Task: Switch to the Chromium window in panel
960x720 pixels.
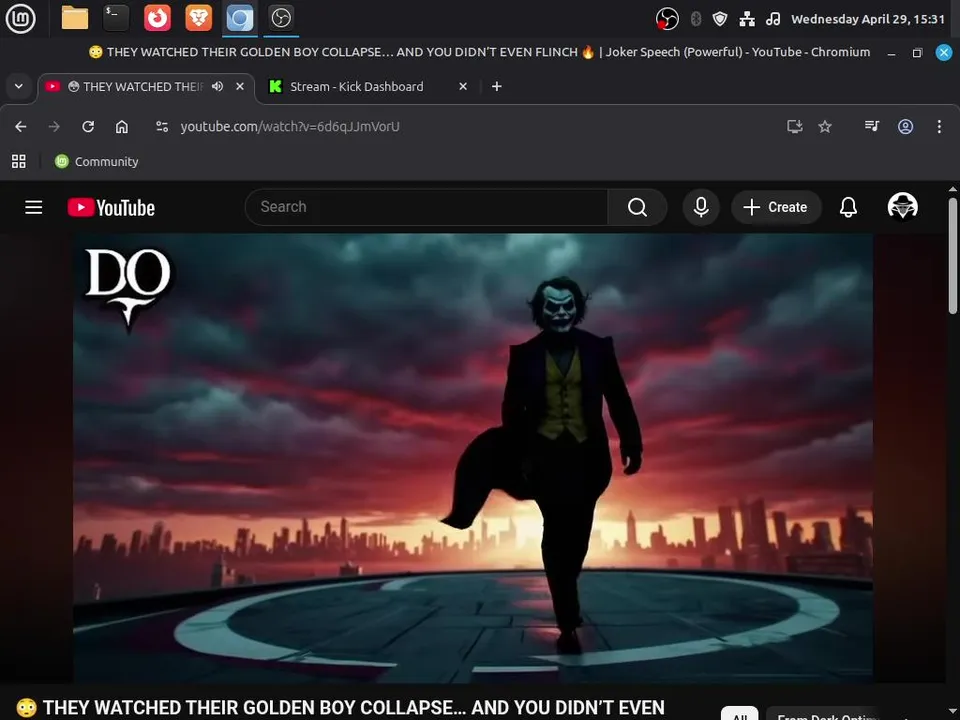Action: tap(239, 18)
